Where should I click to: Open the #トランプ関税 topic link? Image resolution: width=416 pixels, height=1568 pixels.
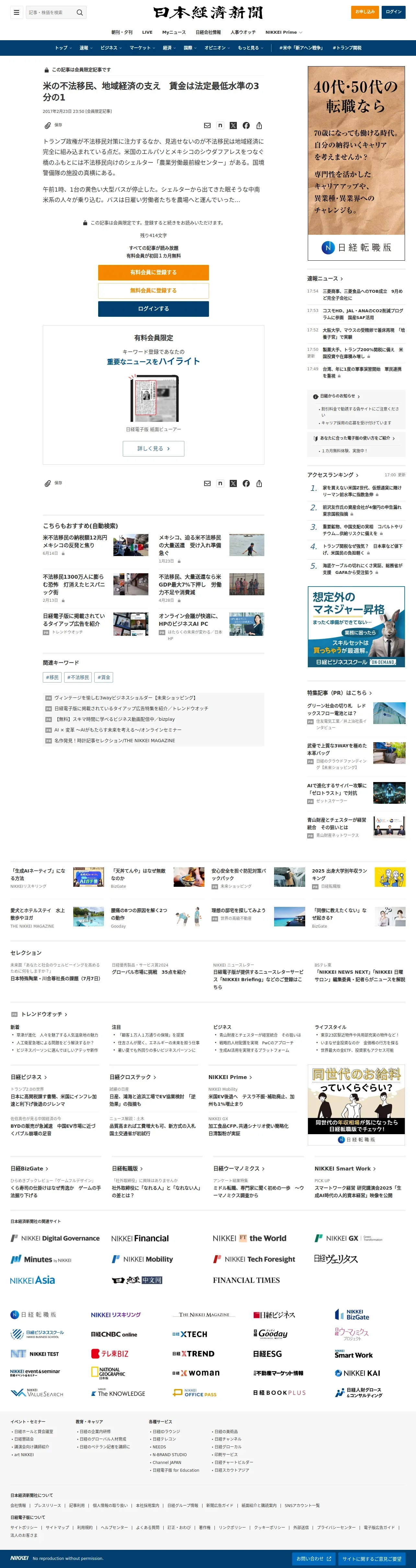347,47
